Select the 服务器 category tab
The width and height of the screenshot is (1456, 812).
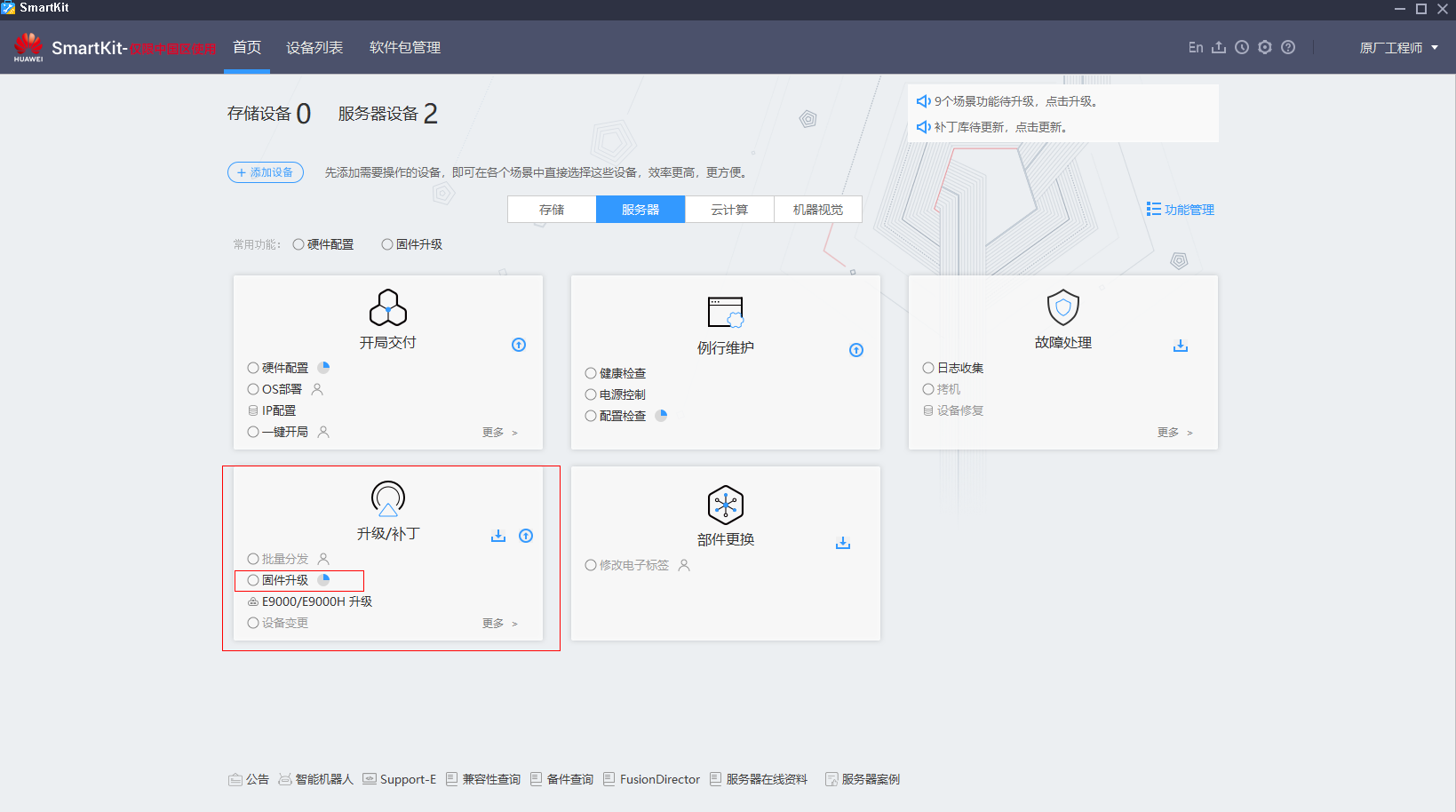[640, 210]
